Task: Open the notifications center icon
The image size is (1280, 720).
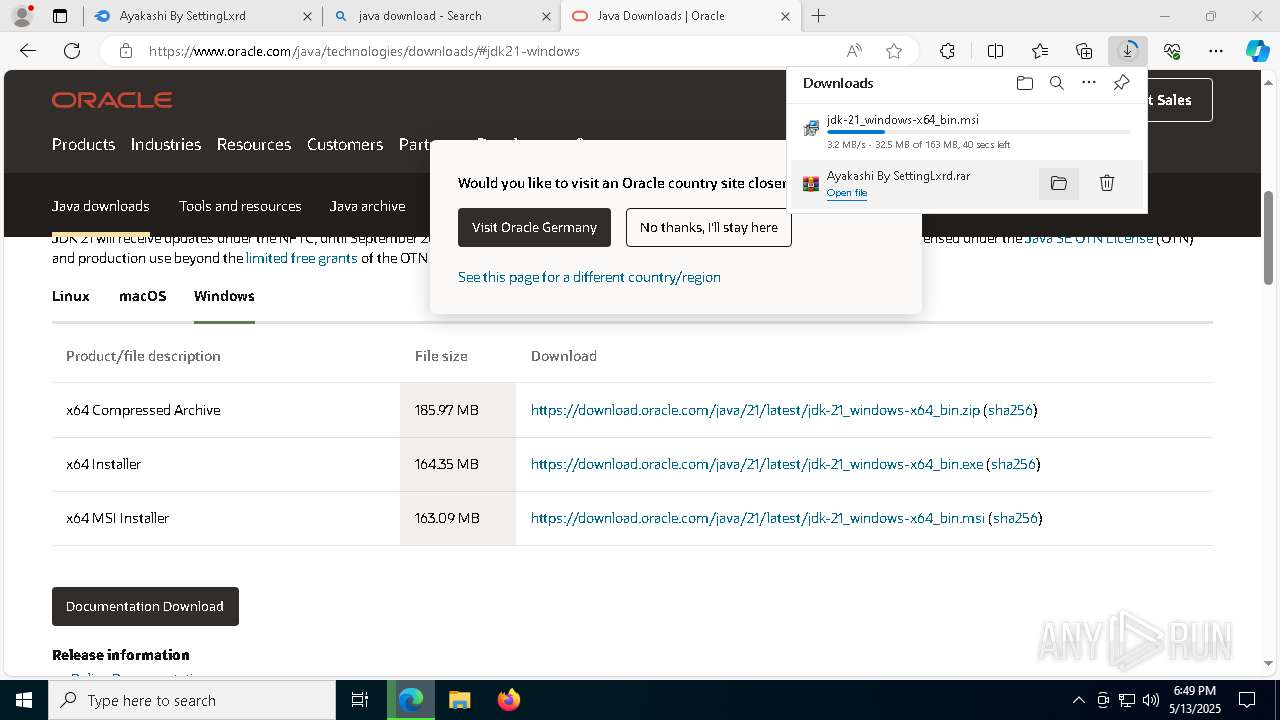Action: [x=1247, y=700]
